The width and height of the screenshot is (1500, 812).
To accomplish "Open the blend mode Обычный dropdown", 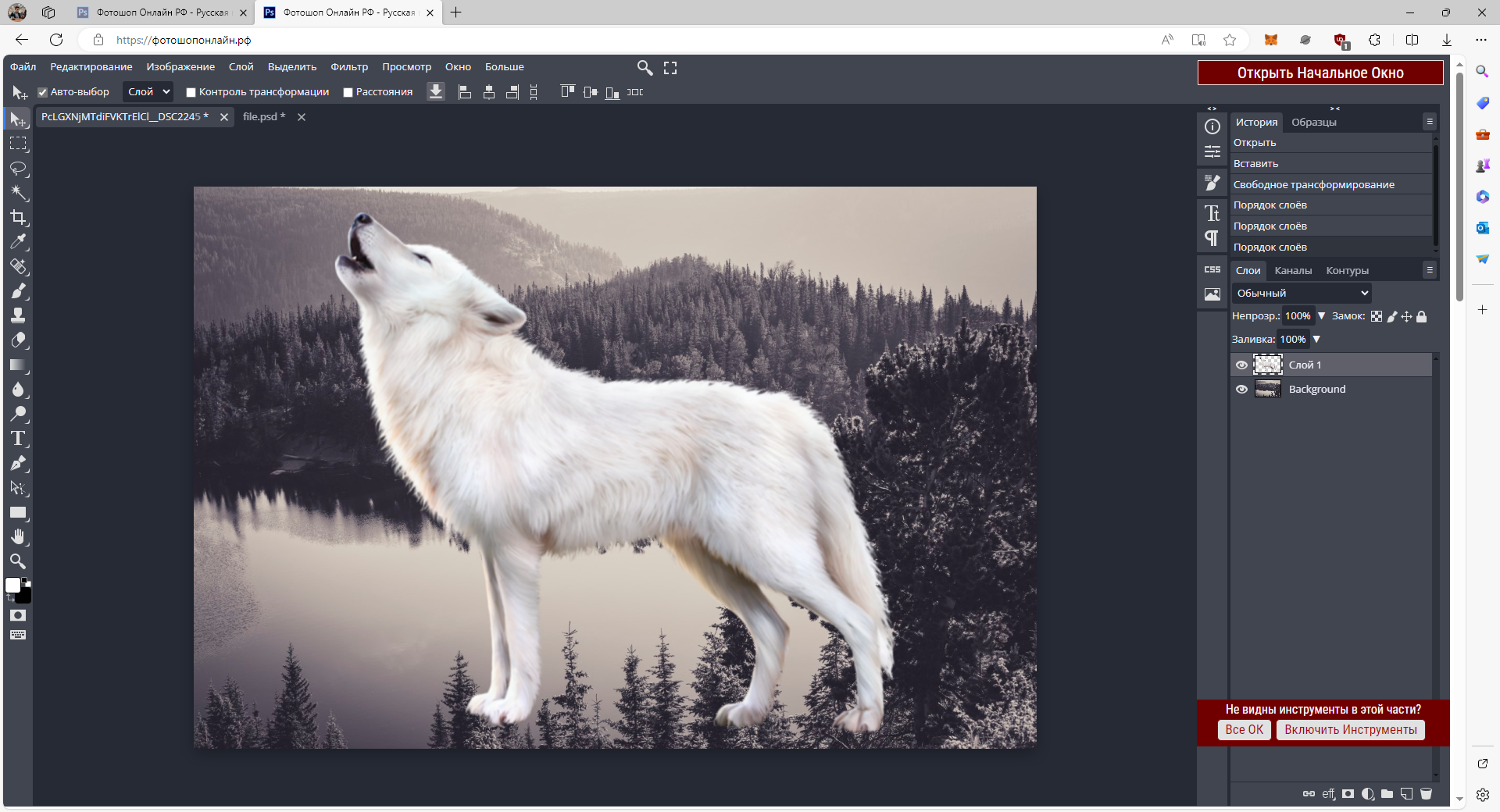I will pos(1302,294).
